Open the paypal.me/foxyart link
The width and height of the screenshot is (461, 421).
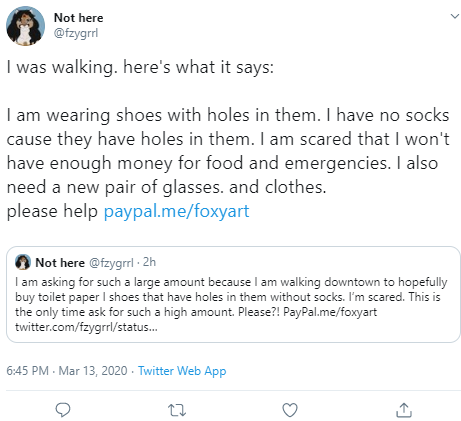(176, 211)
